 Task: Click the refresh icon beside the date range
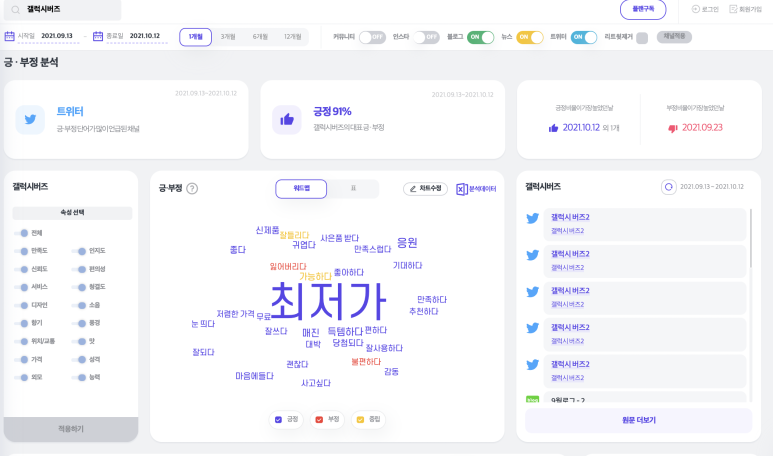pyautogui.click(x=668, y=187)
